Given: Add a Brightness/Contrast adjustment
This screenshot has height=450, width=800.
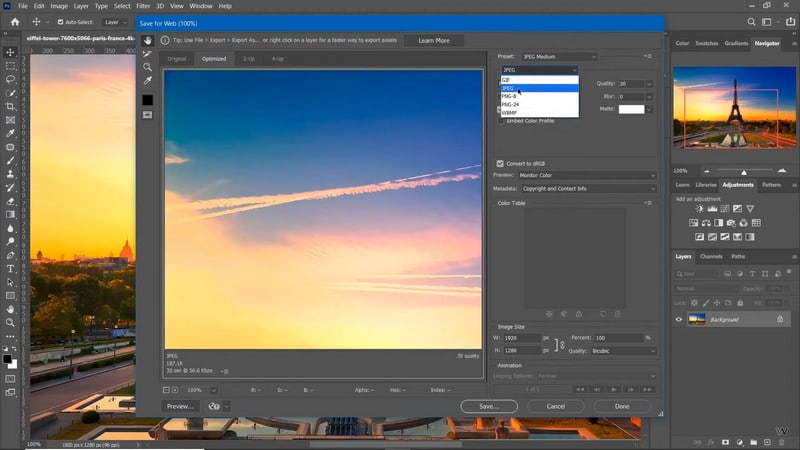Looking at the screenshot, I should pos(699,209).
